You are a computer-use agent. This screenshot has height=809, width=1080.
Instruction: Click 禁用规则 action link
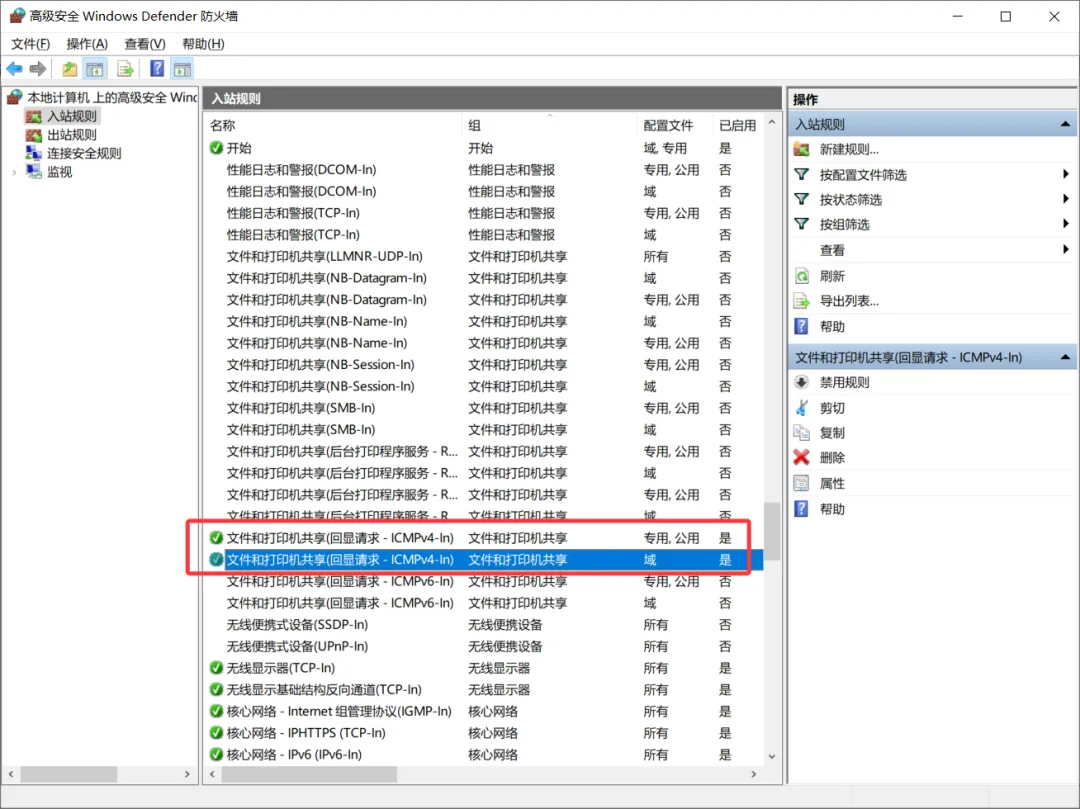point(844,382)
